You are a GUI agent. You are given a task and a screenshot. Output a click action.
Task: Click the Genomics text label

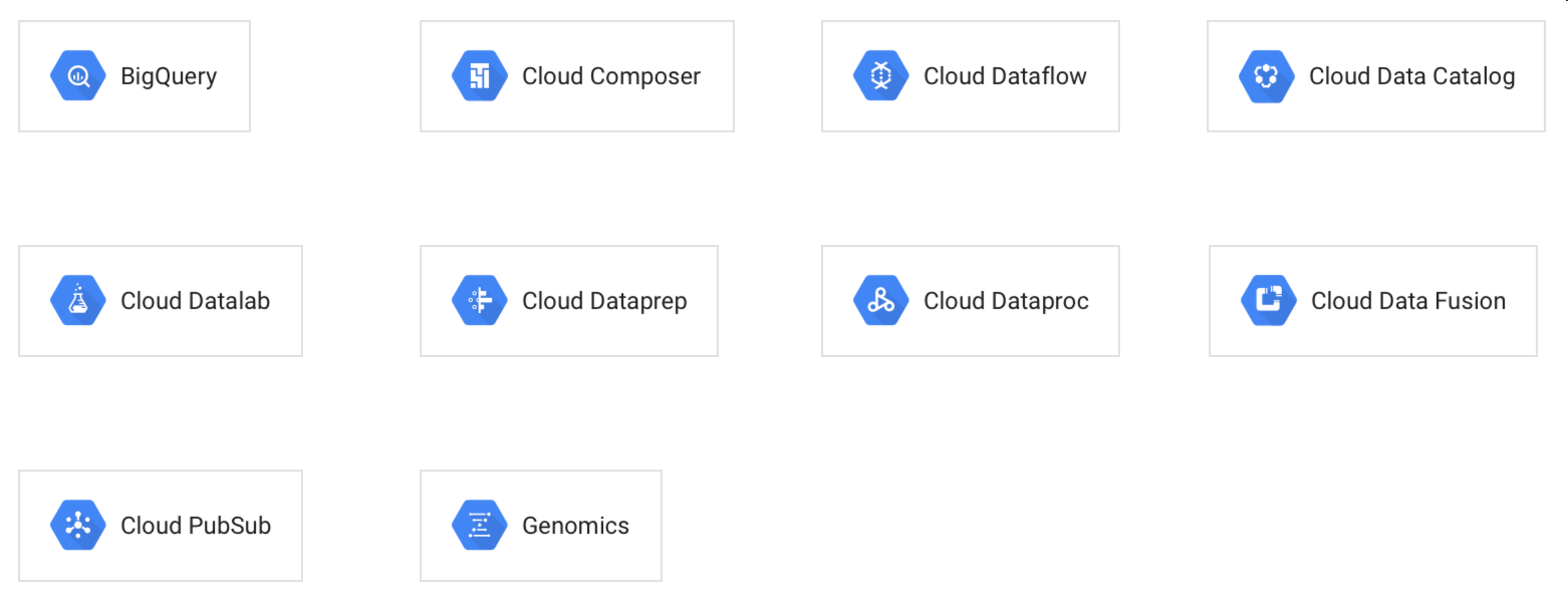[576, 526]
